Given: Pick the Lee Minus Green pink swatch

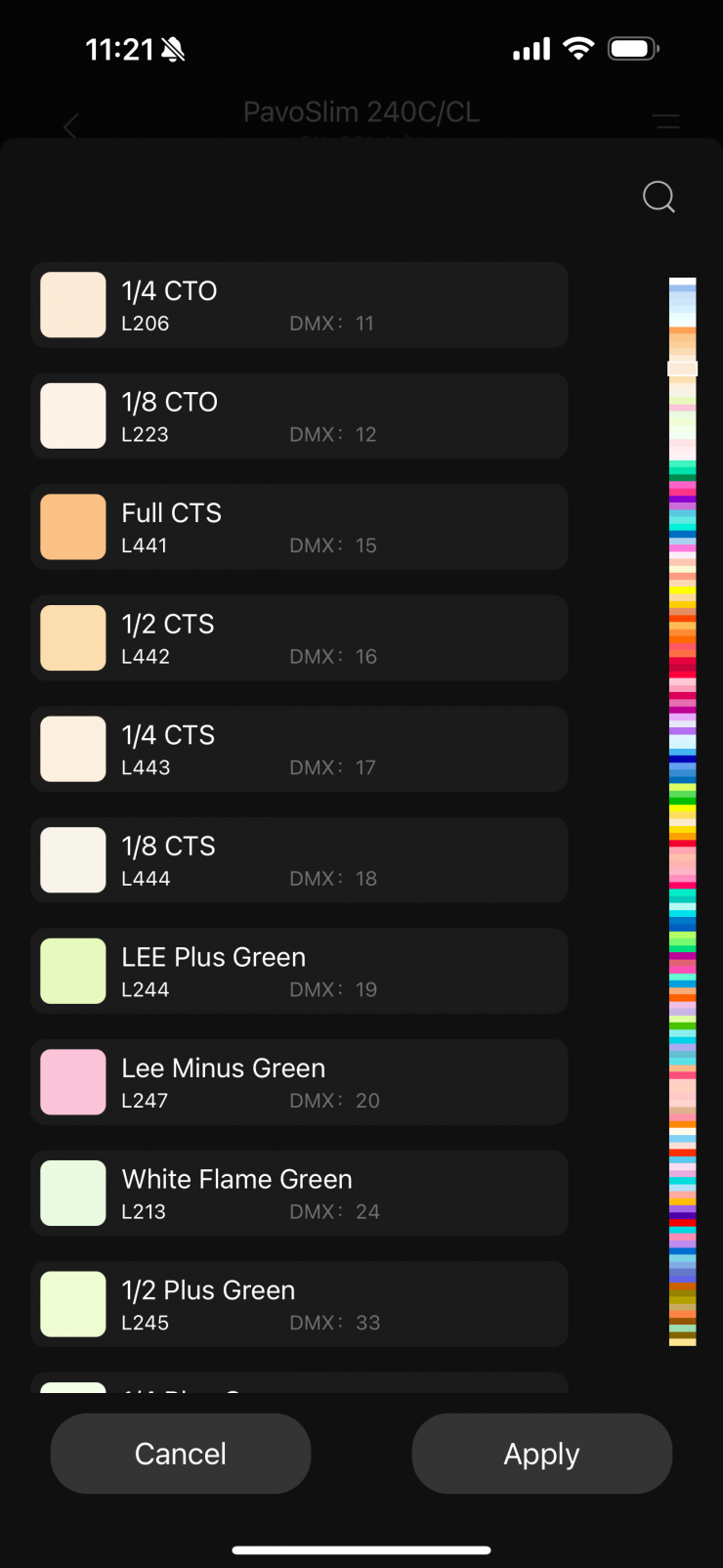Looking at the screenshot, I should 73,1082.
